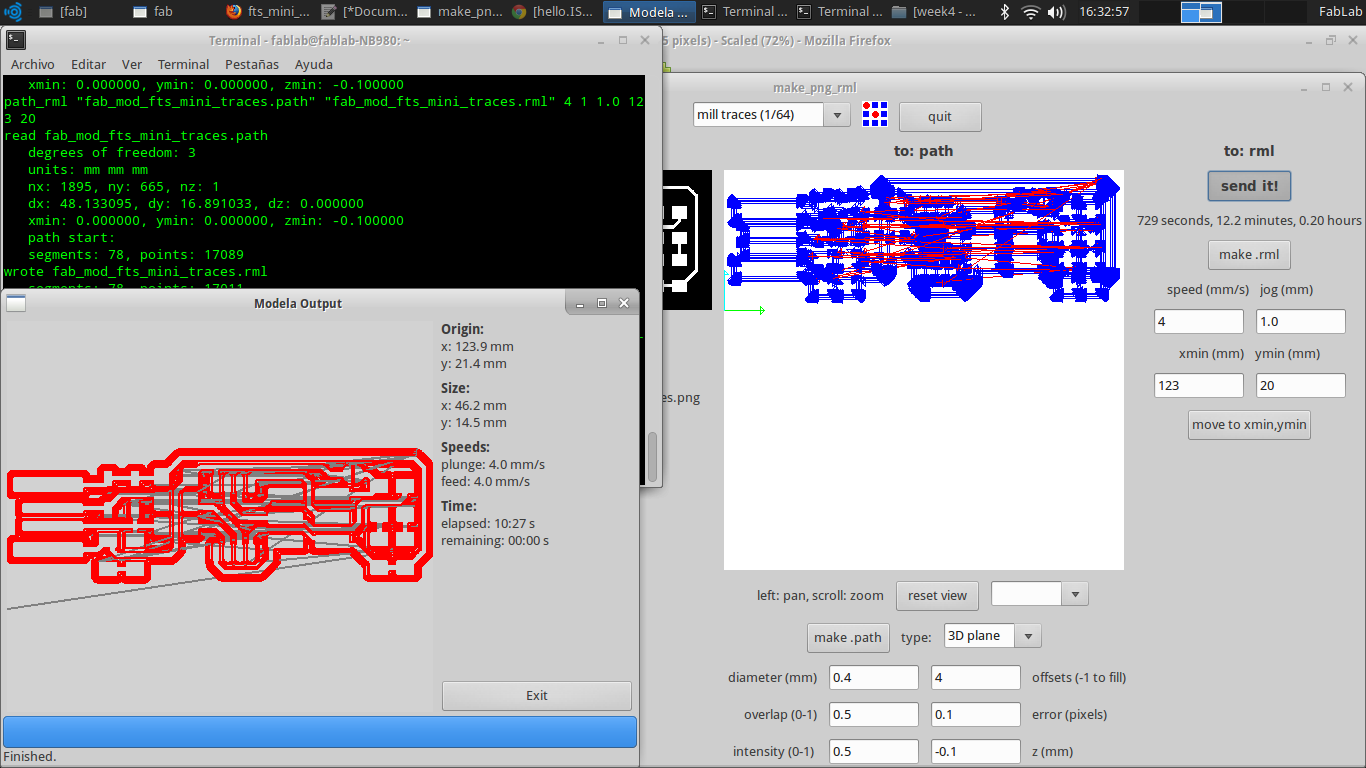Switch to the Firefox fts_mini taskbar window

[267, 12]
